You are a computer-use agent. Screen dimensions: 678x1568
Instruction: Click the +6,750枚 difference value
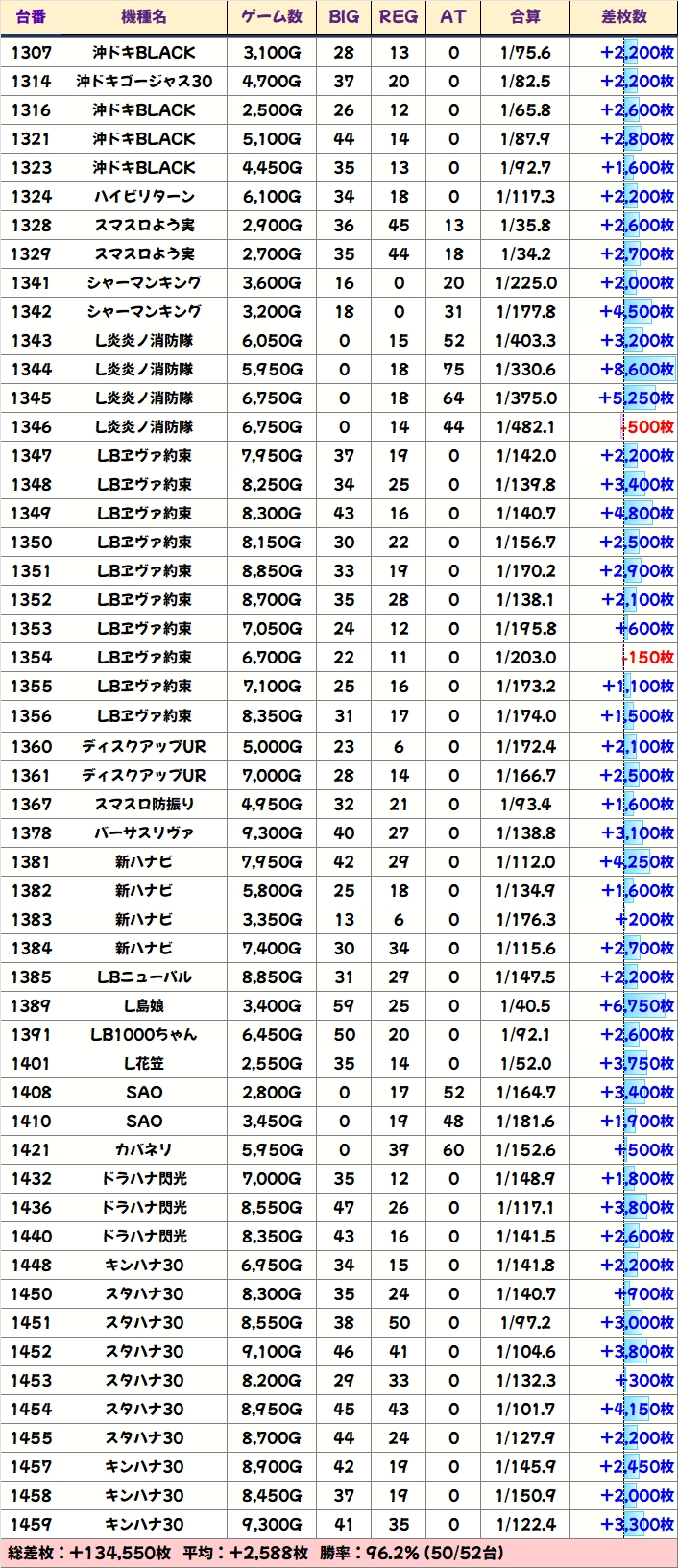[x=637, y=1005]
